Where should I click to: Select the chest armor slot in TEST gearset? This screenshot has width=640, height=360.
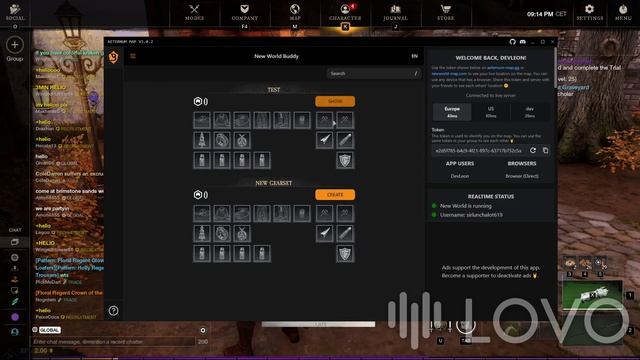[x=222, y=120]
